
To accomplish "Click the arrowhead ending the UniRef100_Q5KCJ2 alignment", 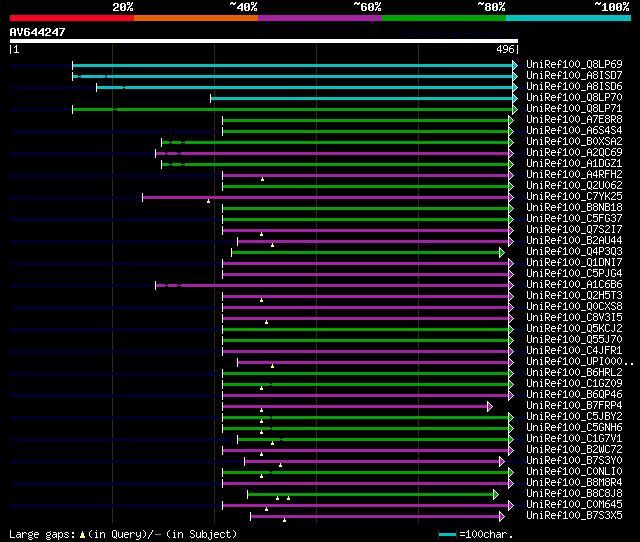I will (x=511, y=330).
